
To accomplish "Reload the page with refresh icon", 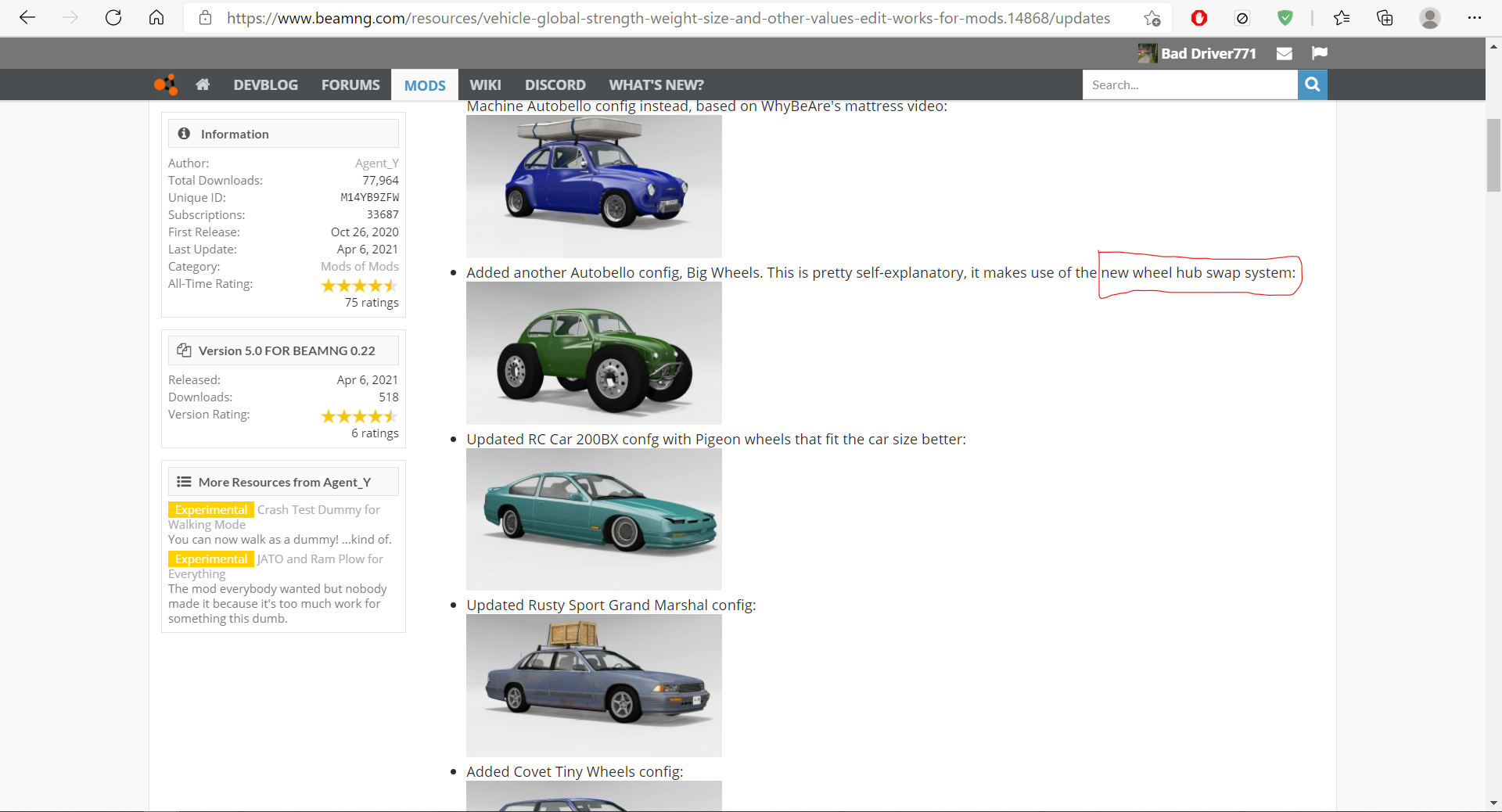I will point(113,17).
